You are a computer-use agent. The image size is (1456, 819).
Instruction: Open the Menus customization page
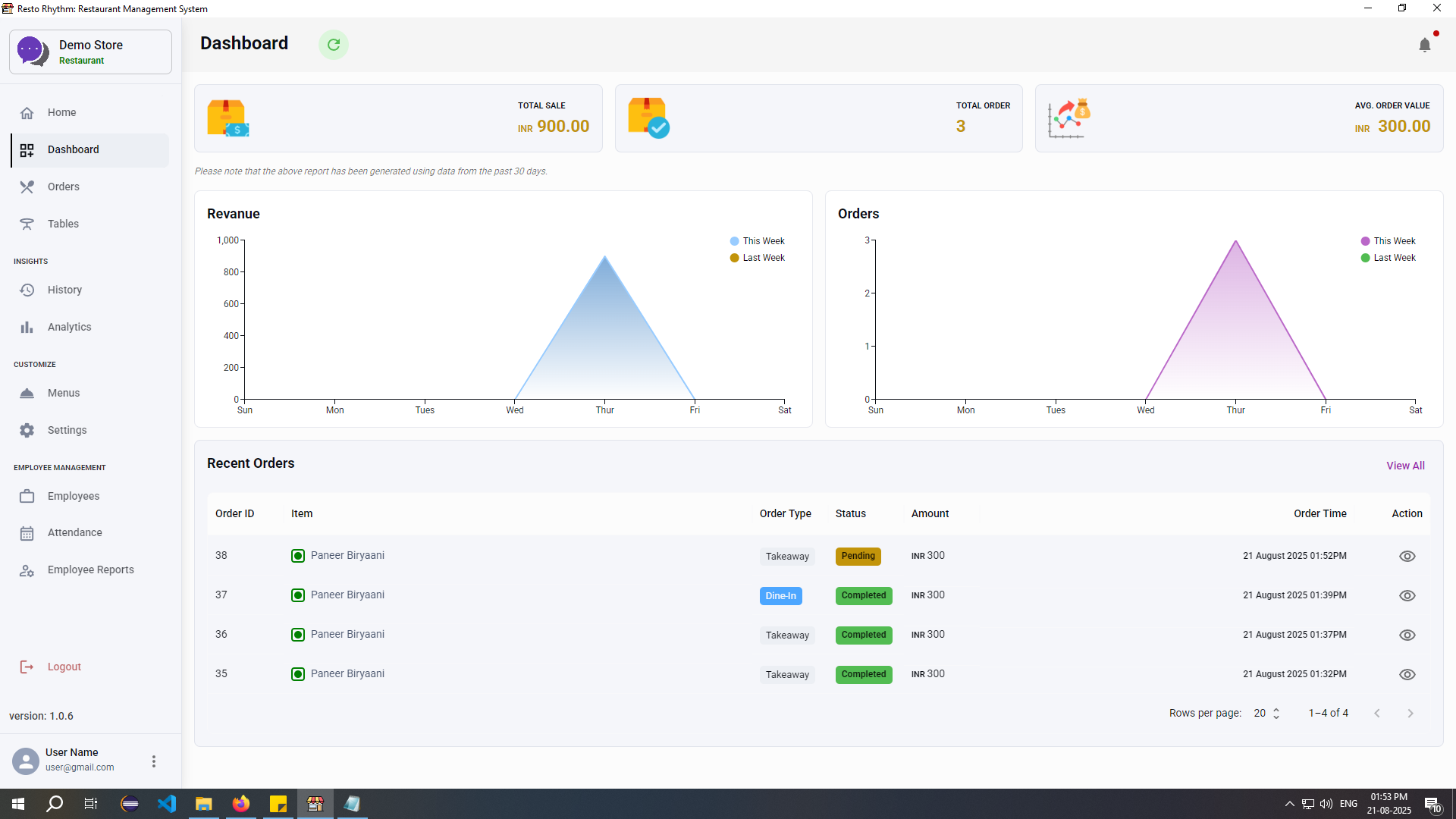point(64,393)
